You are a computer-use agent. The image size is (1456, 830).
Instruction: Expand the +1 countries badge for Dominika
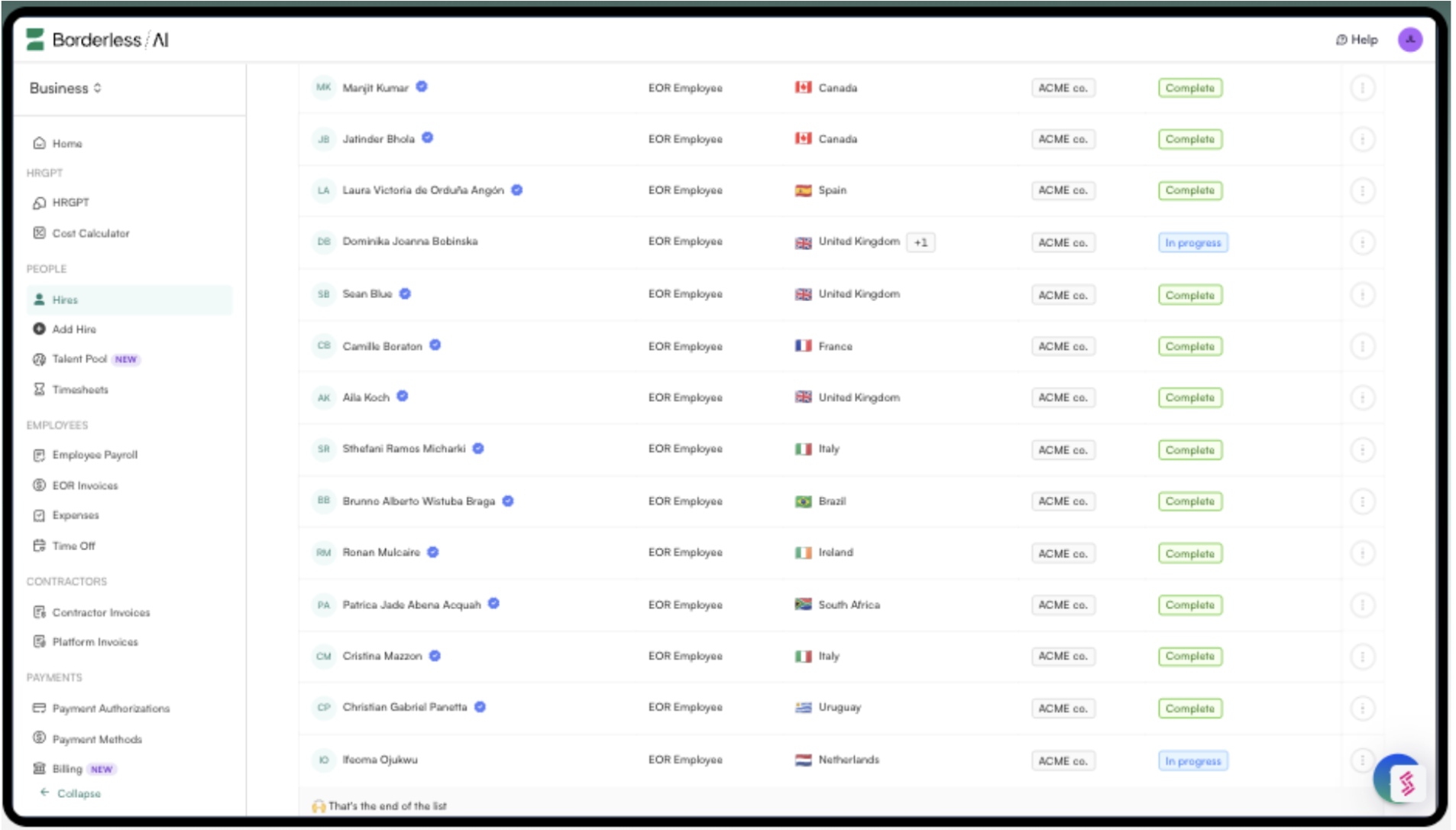pos(921,243)
